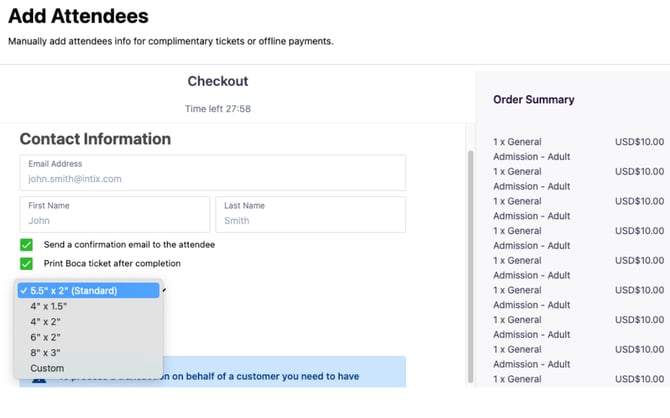Click the Add Attendees page title

tap(78, 16)
